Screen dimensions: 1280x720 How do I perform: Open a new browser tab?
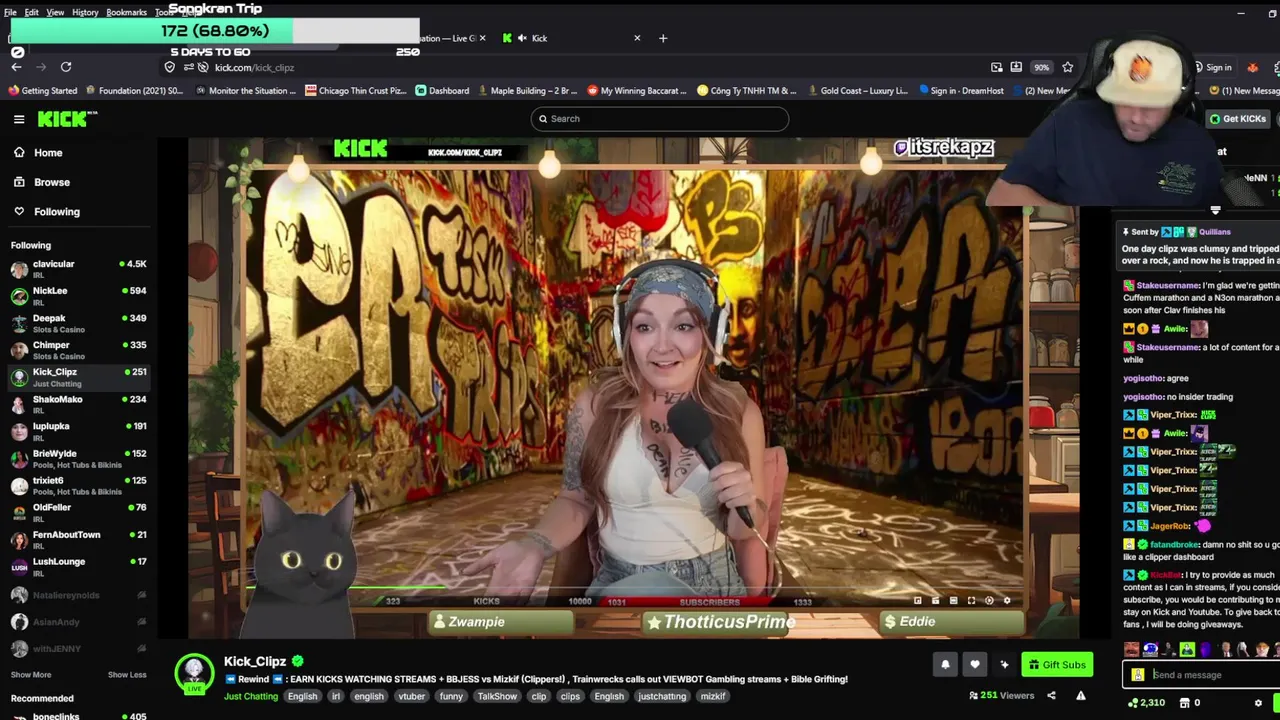662,38
